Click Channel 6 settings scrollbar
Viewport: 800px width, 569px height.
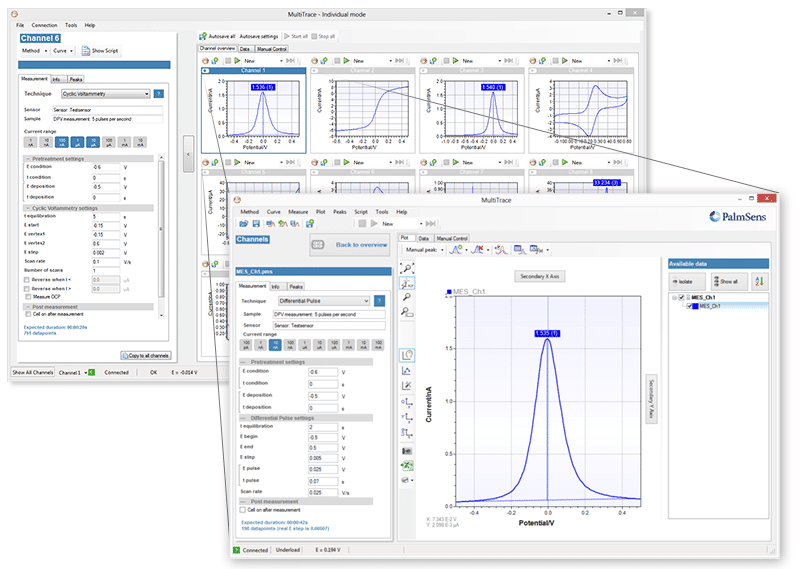161,229
